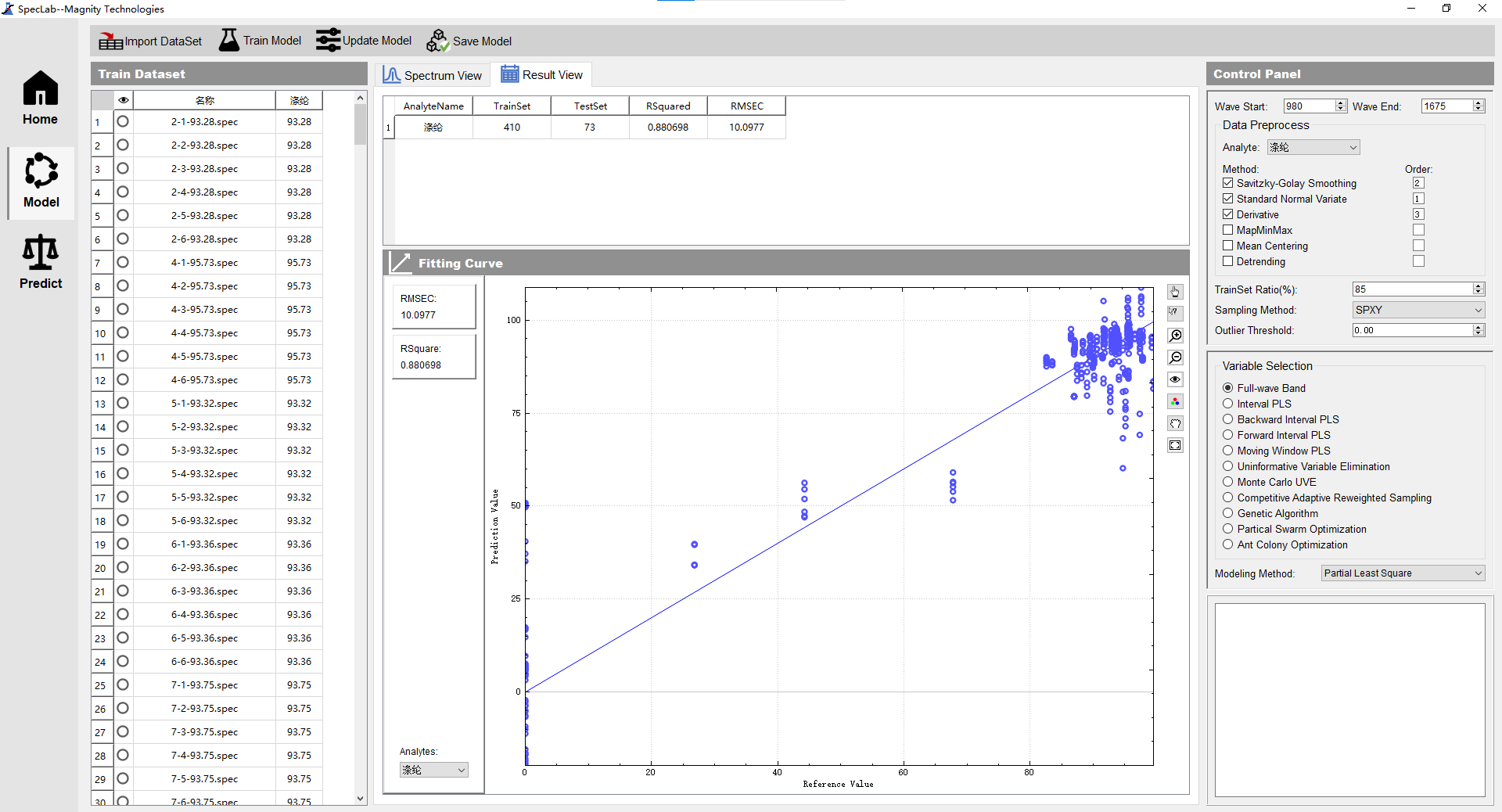Click the Train Model button
This screenshot has width=1502, height=812.
click(x=260, y=41)
